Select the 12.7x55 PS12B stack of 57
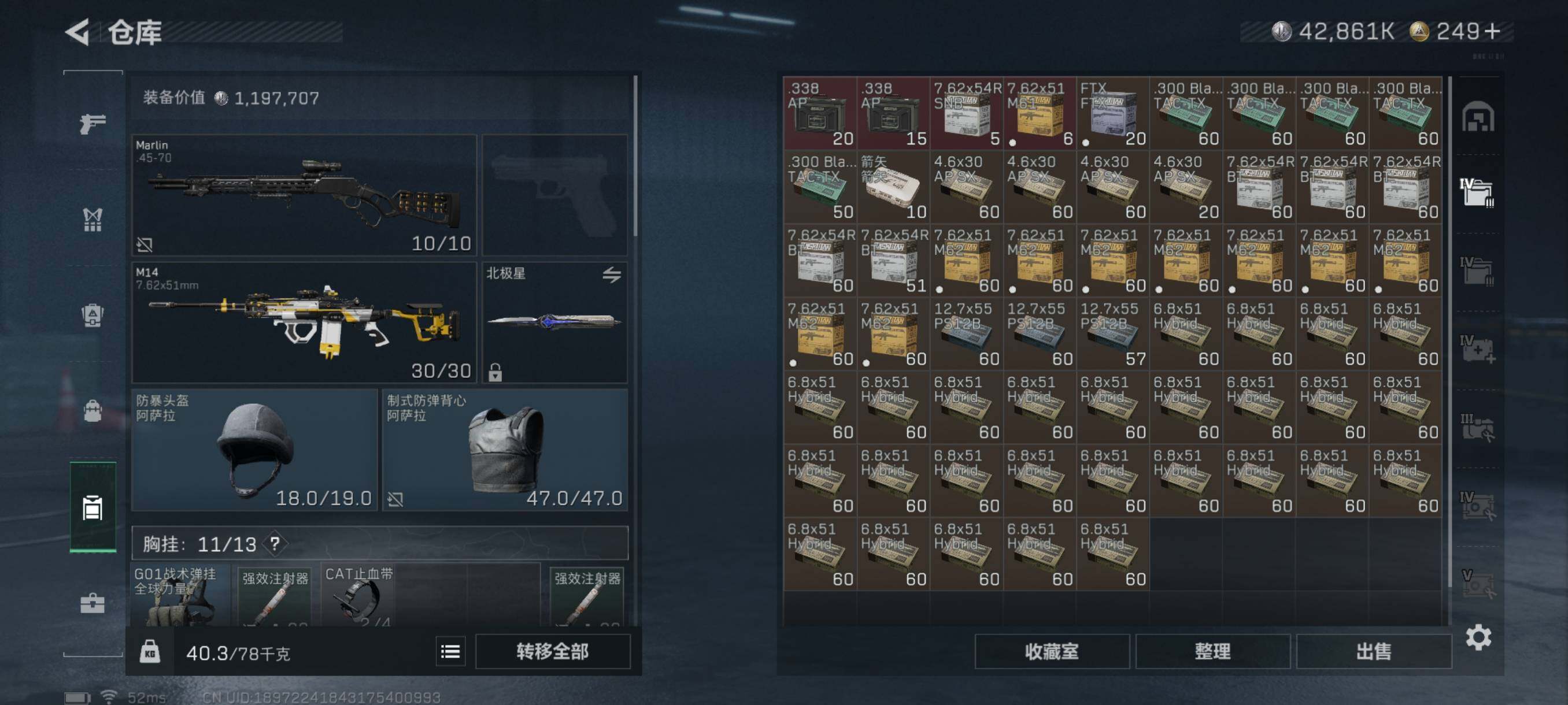Image resolution: width=1568 pixels, height=705 pixels. 1113,333
